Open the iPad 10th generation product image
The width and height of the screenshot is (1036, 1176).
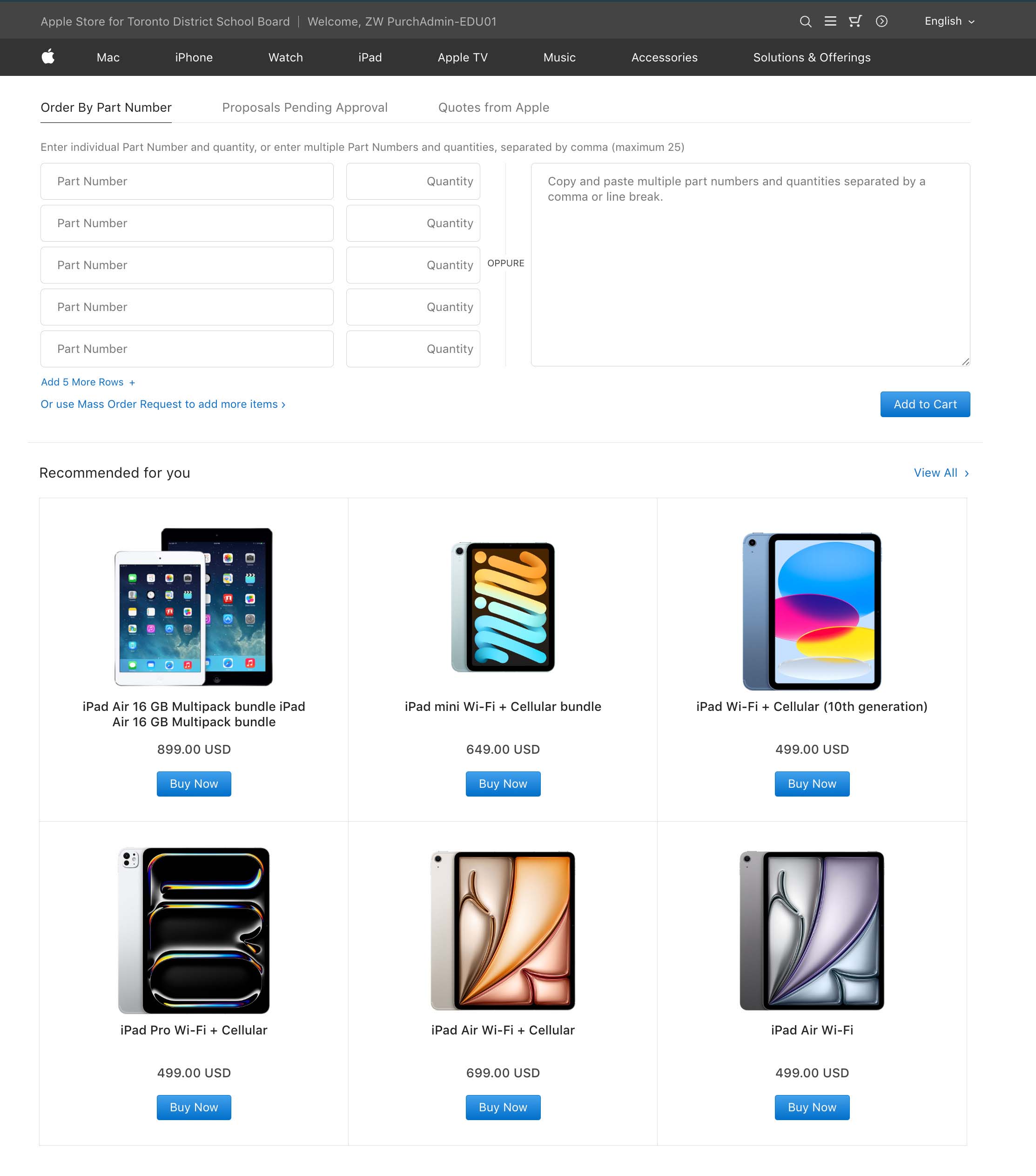pos(812,611)
